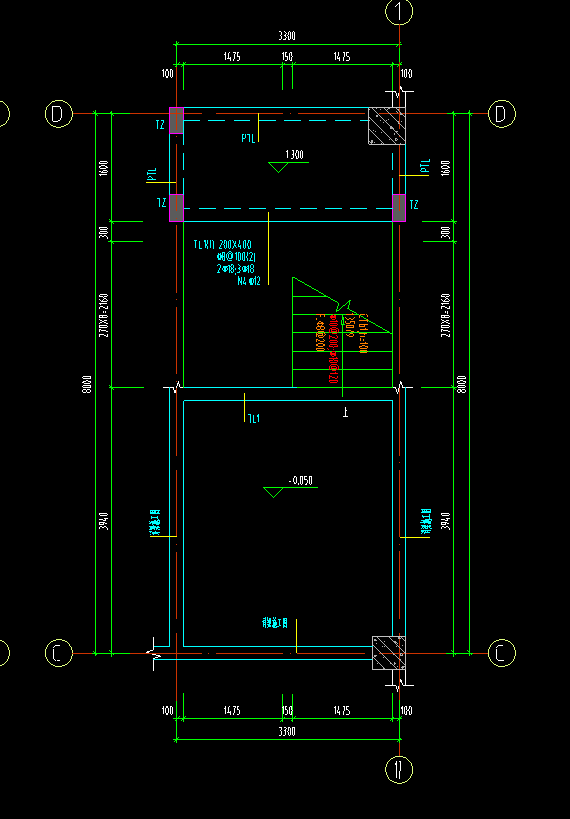Select the bottom 3300 overall dimension
The height and width of the screenshot is (819, 570).
pos(287,731)
